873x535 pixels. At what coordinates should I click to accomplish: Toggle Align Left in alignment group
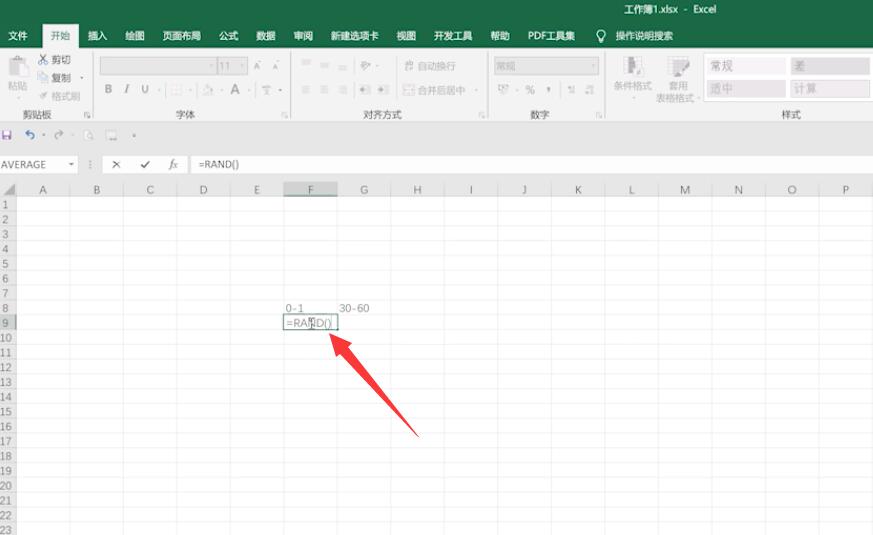(x=306, y=89)
